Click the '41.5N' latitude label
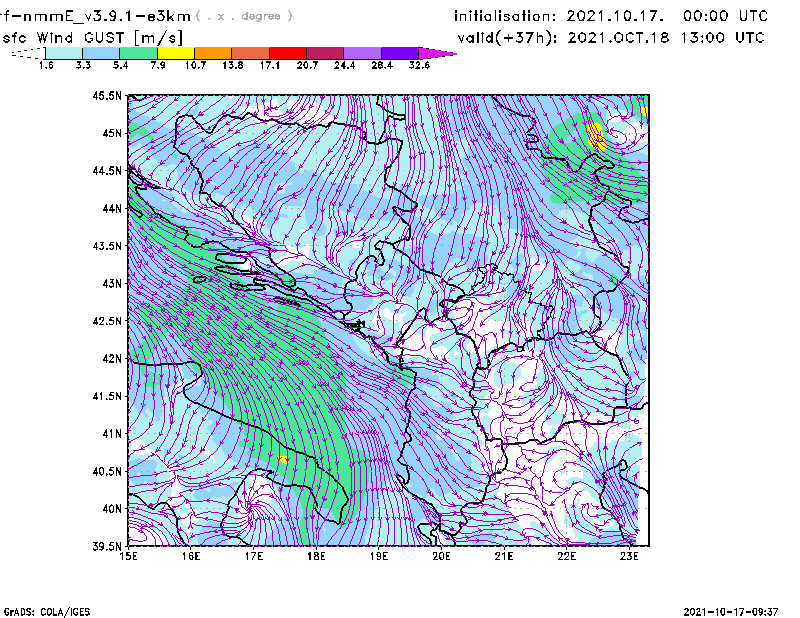Screen dimensions: 800x618 click(x=107, y=396)
